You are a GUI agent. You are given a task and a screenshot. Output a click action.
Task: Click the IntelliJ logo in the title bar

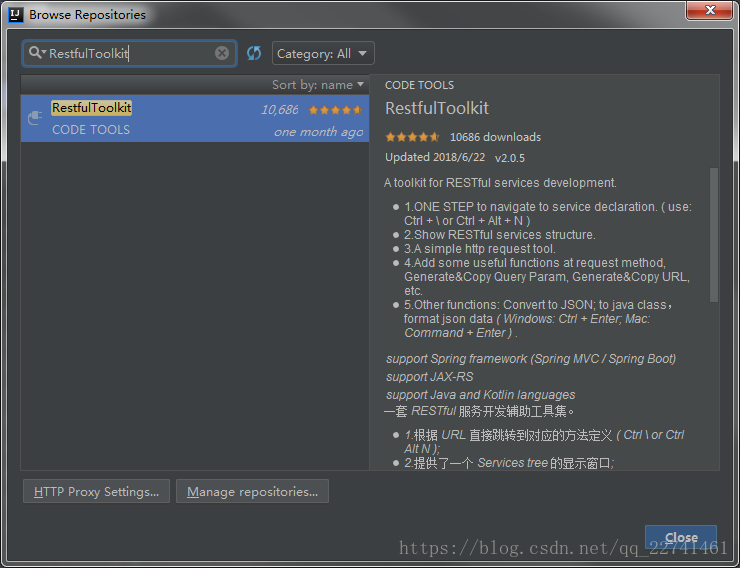[16, 15]
